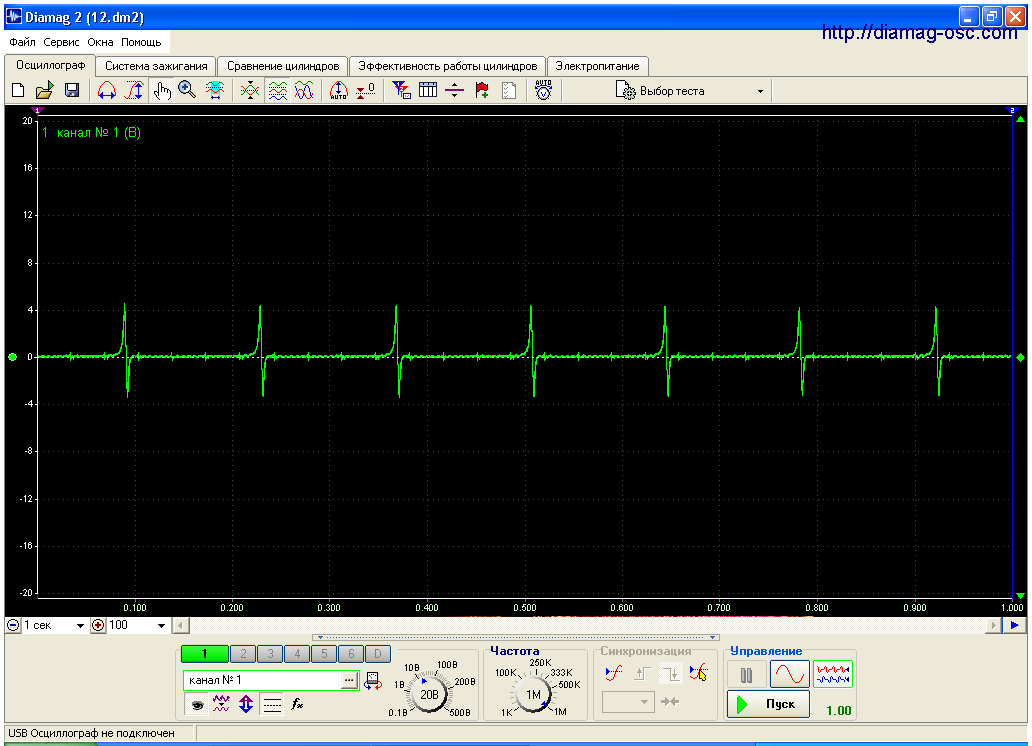Click the канал № 1 name field

click(263, 680)
